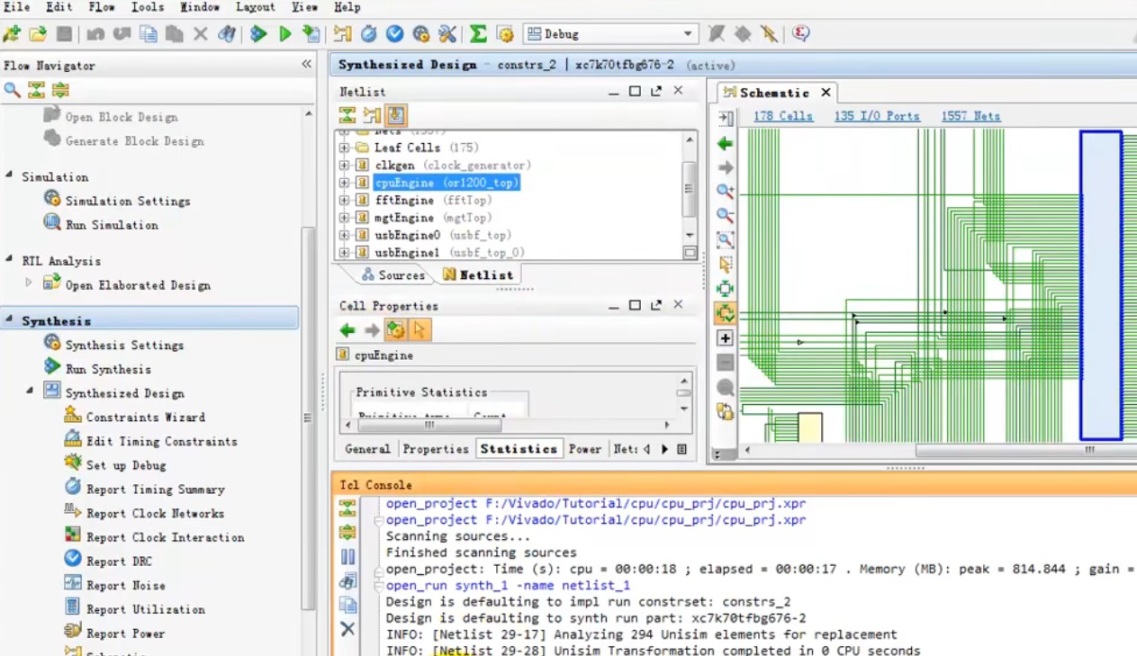Expand the fftEngine netlist node

coord(344,201)
